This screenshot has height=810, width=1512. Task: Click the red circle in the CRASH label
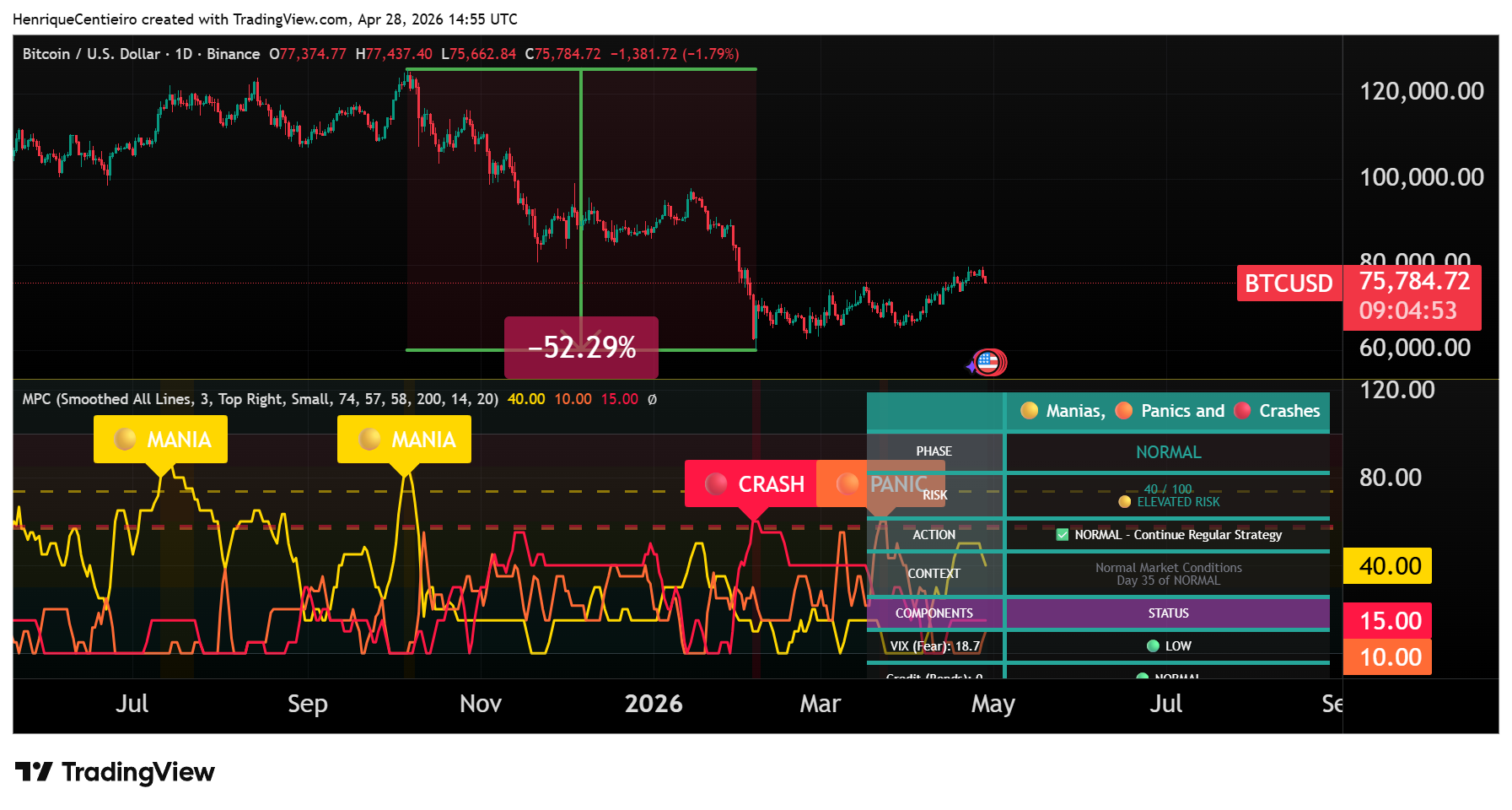(716, 483)
